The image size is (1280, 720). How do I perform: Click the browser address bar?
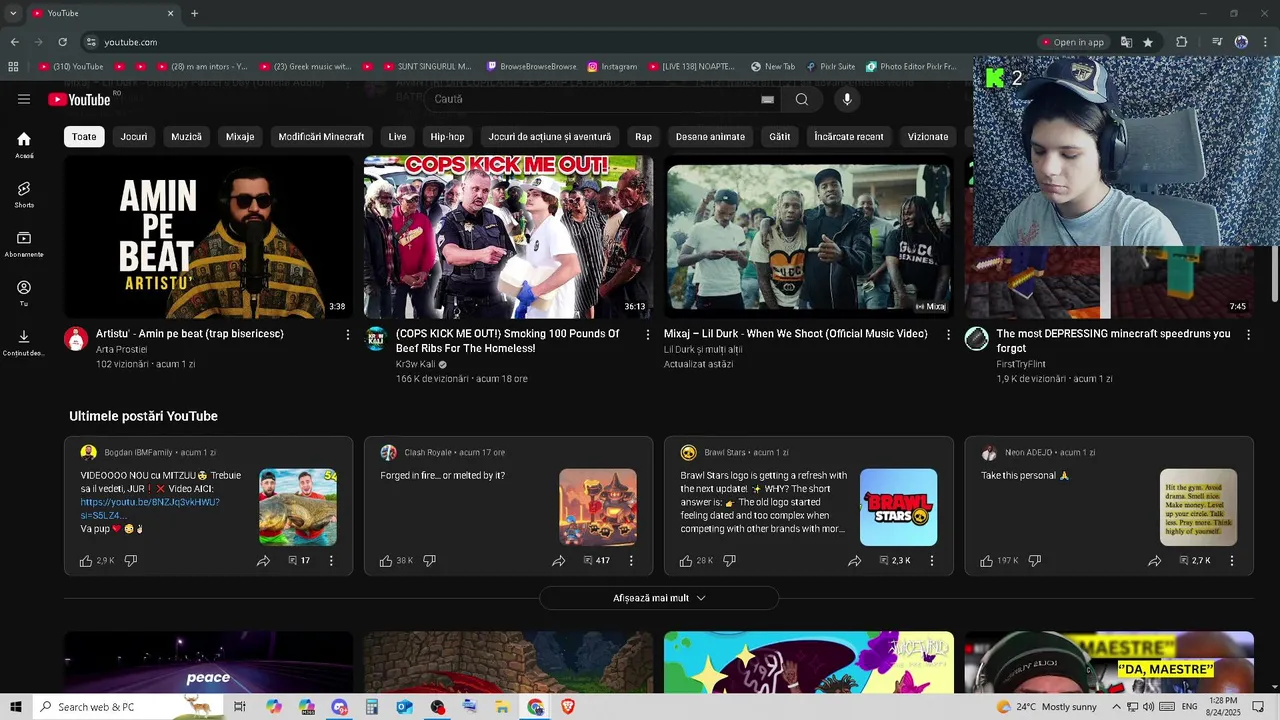pos(560,42)
